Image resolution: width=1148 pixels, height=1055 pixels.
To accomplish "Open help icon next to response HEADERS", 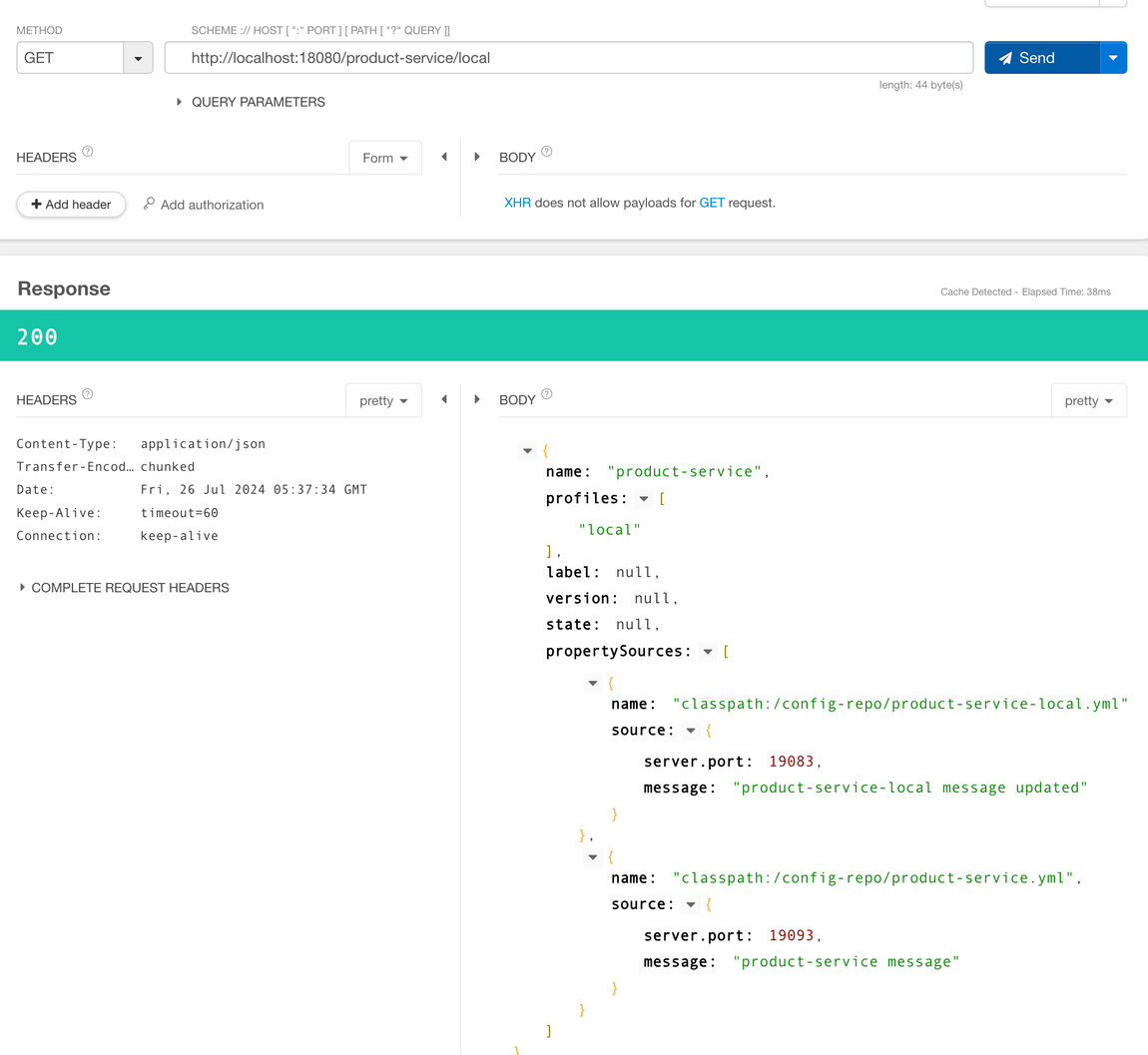I will [x=88, y=394].
